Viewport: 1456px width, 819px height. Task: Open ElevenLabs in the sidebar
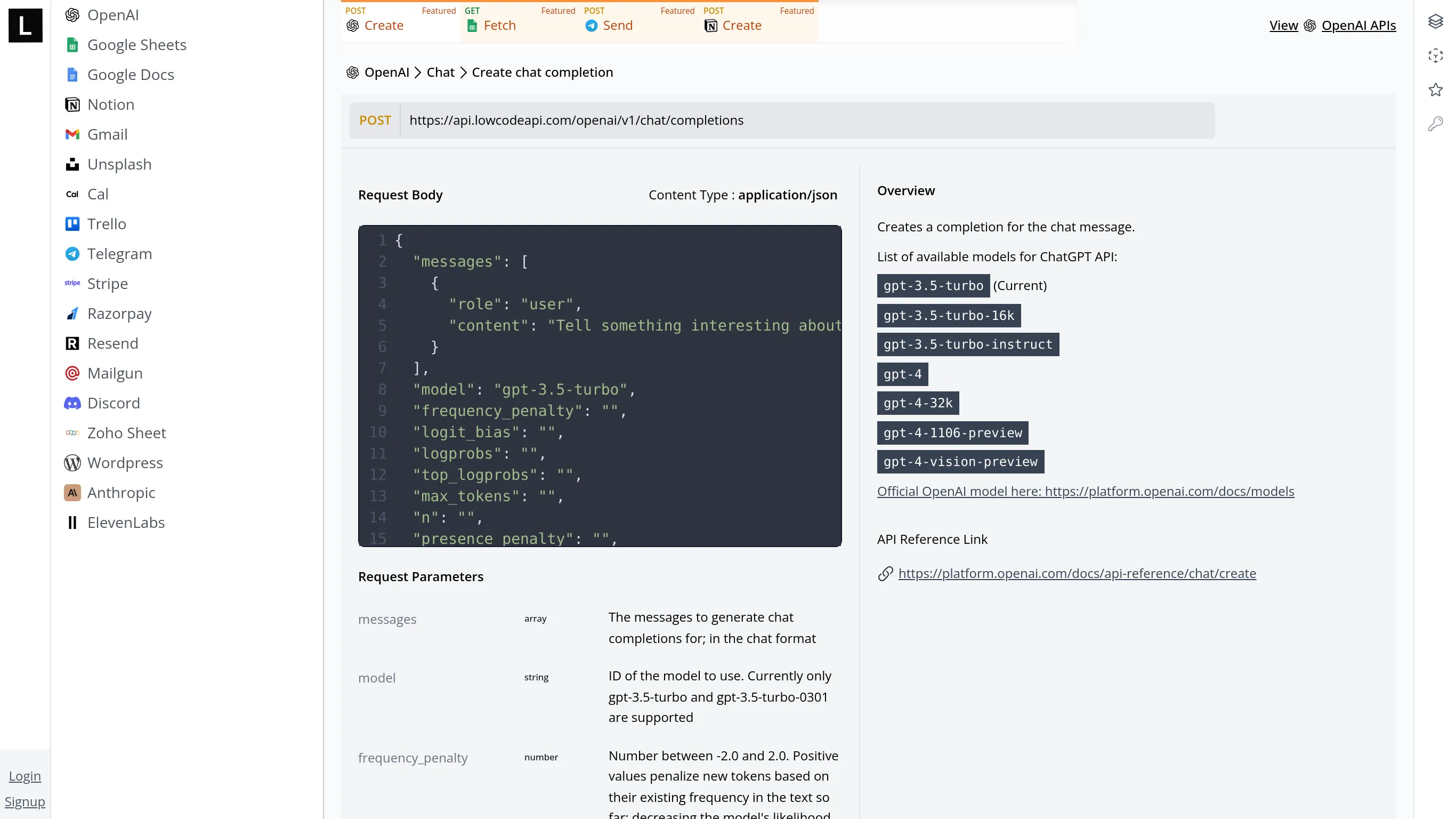click(115, 523)
